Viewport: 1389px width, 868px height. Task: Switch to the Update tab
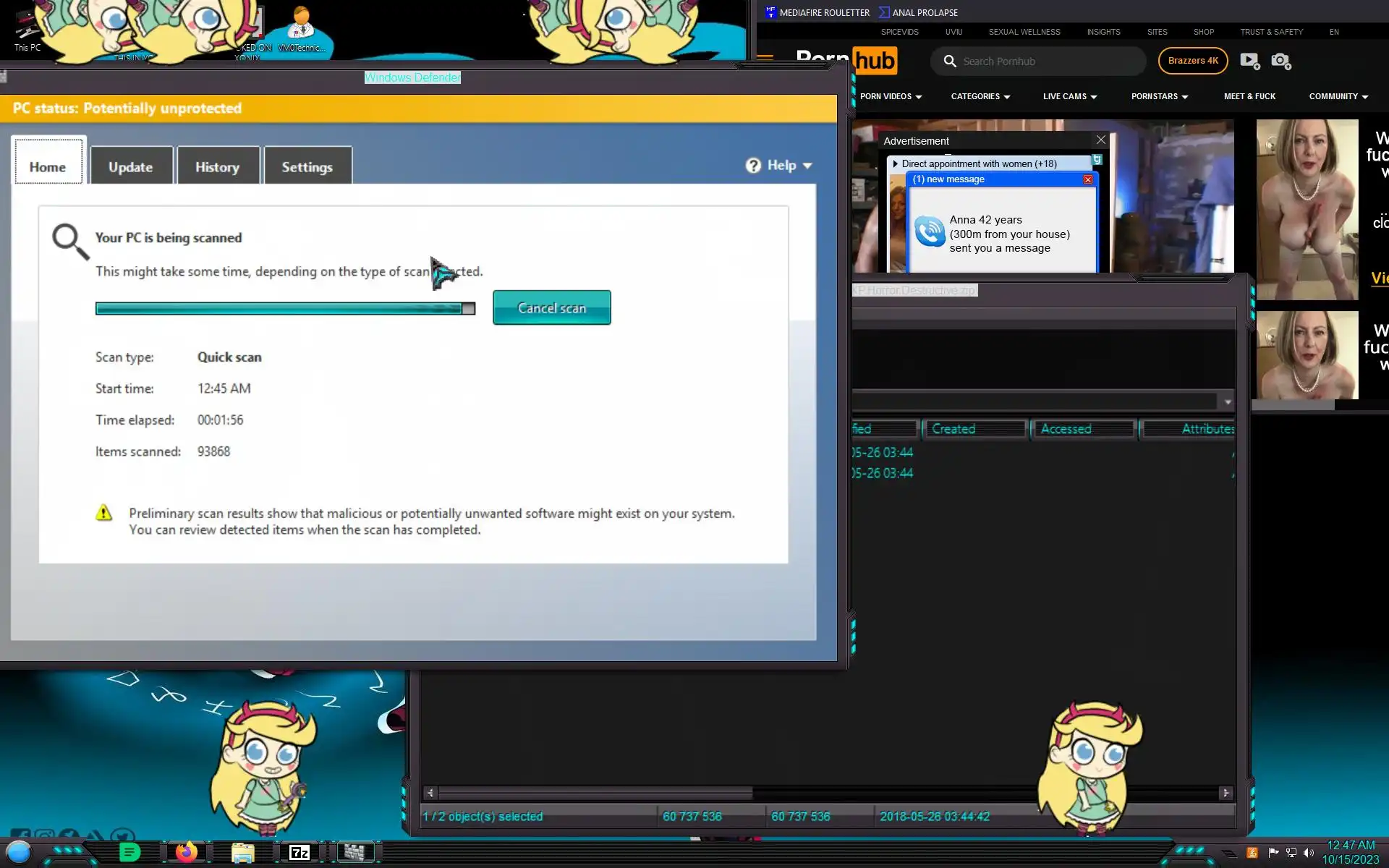tap(131, 167)
